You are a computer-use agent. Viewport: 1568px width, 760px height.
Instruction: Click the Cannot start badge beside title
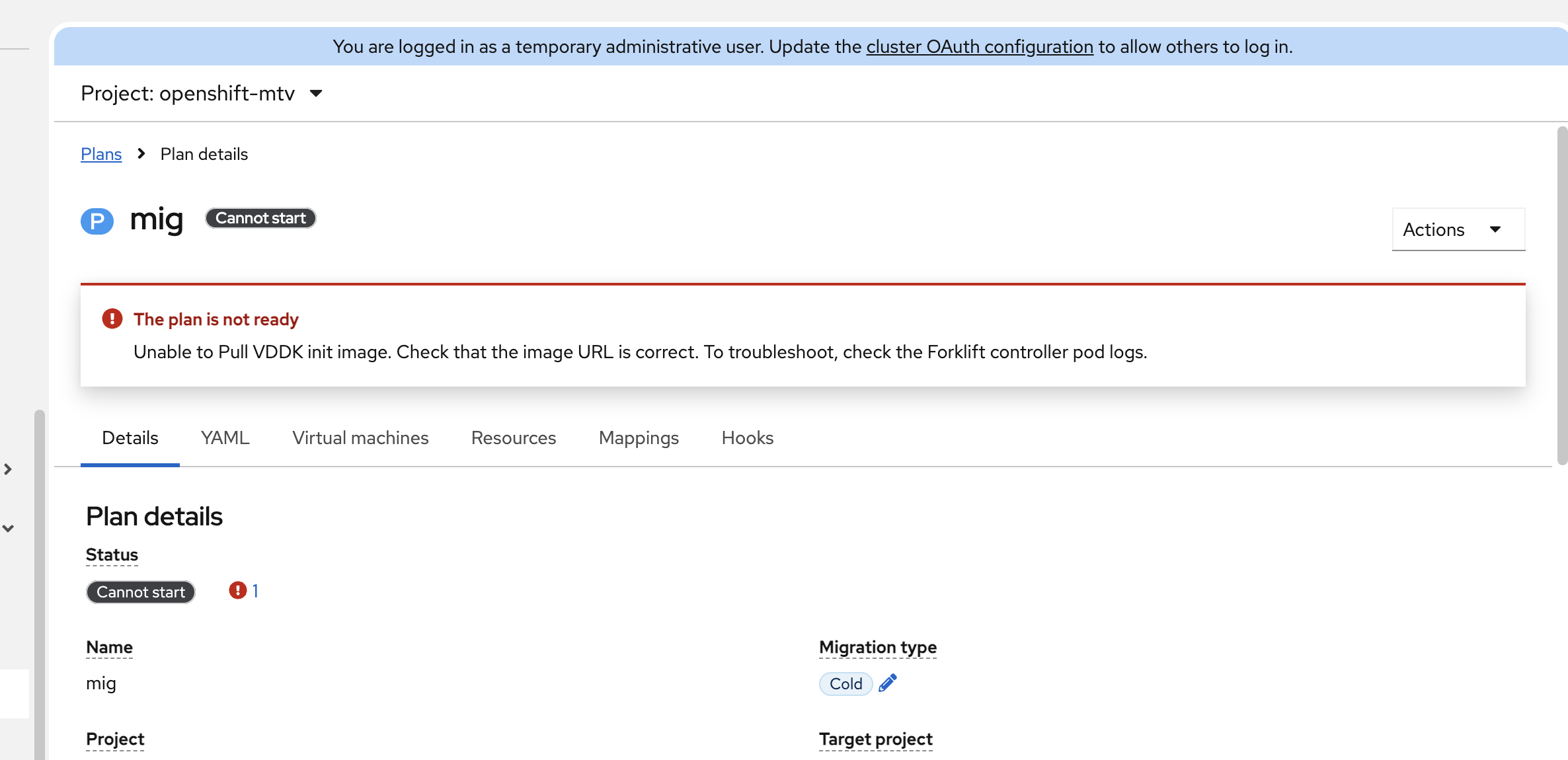point(260,218)
